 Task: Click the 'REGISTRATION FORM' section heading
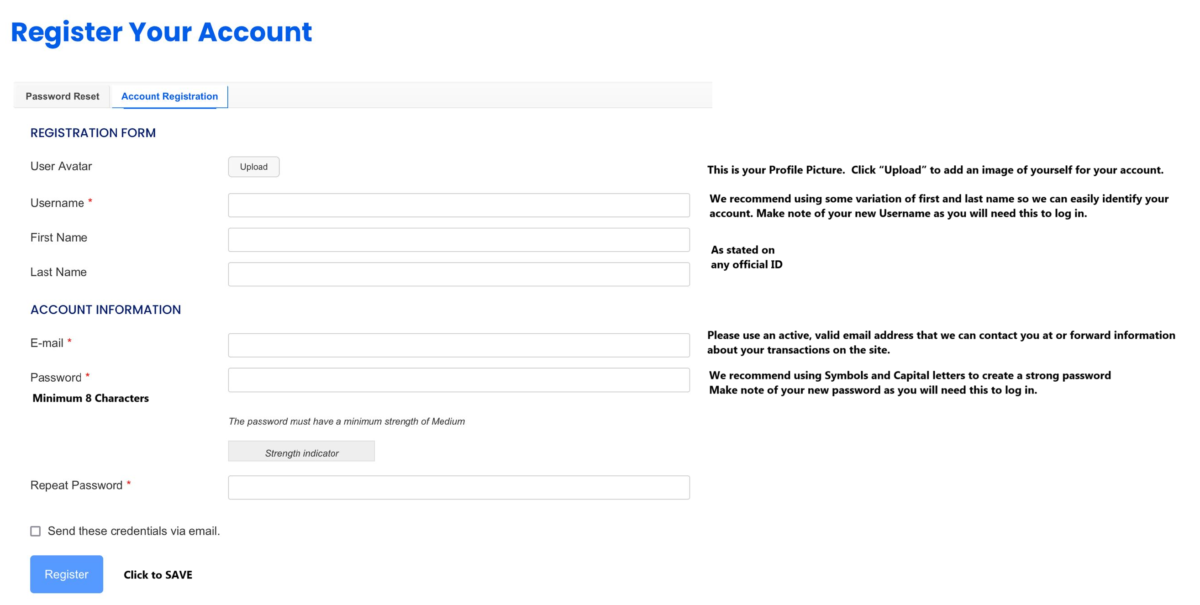point(93,133)
